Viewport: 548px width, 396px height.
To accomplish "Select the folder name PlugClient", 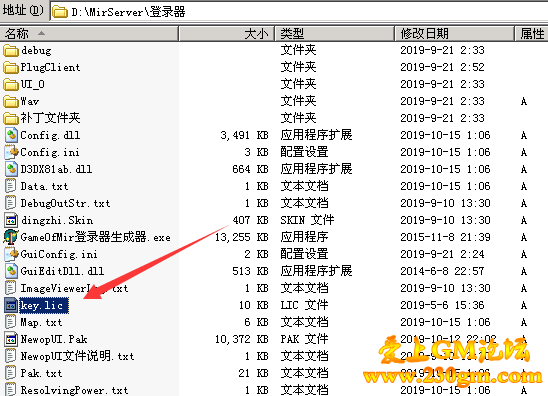I will (50, 67).
